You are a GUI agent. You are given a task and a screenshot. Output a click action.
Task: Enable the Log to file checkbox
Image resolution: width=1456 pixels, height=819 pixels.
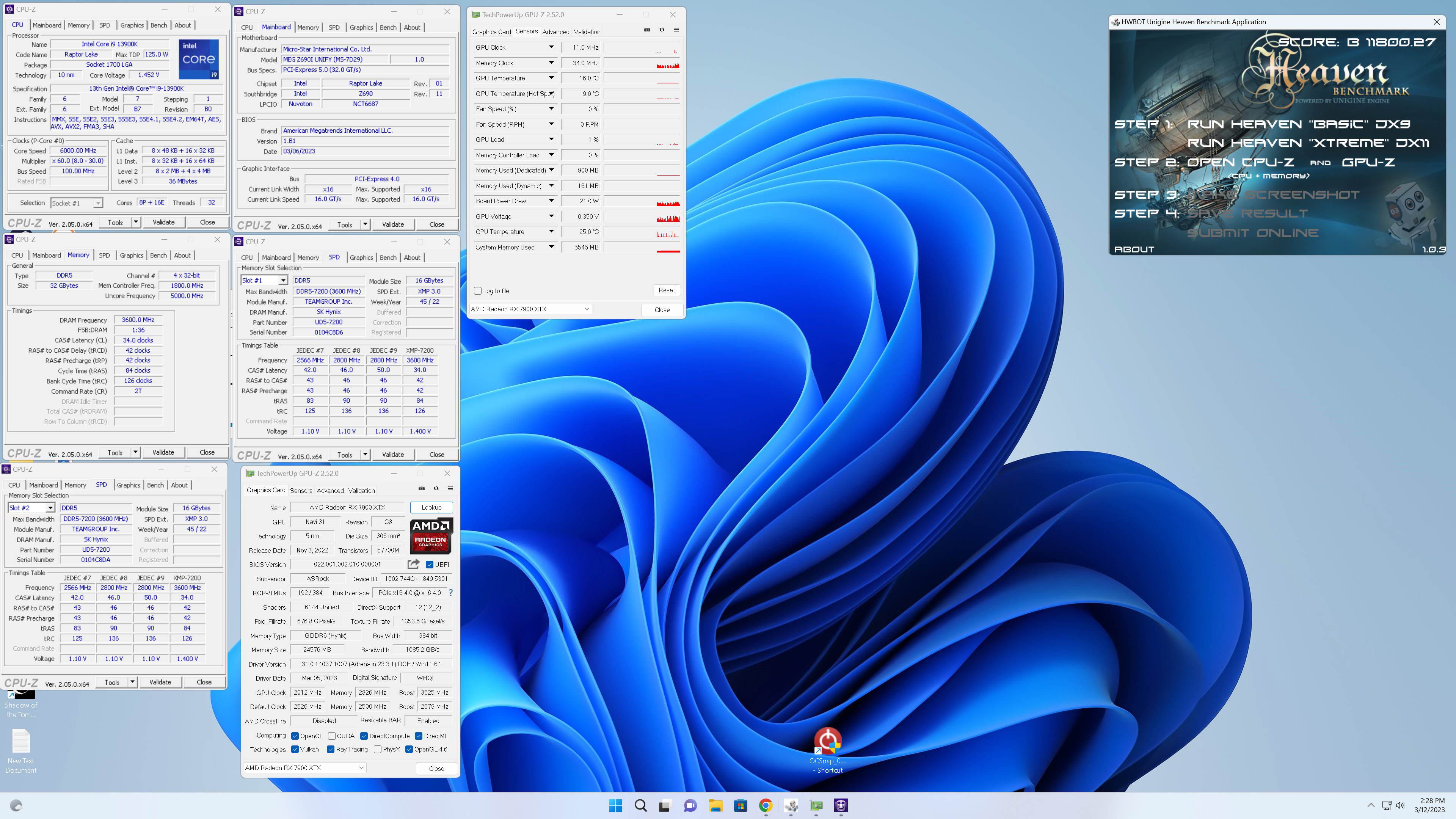click(478, 291)
